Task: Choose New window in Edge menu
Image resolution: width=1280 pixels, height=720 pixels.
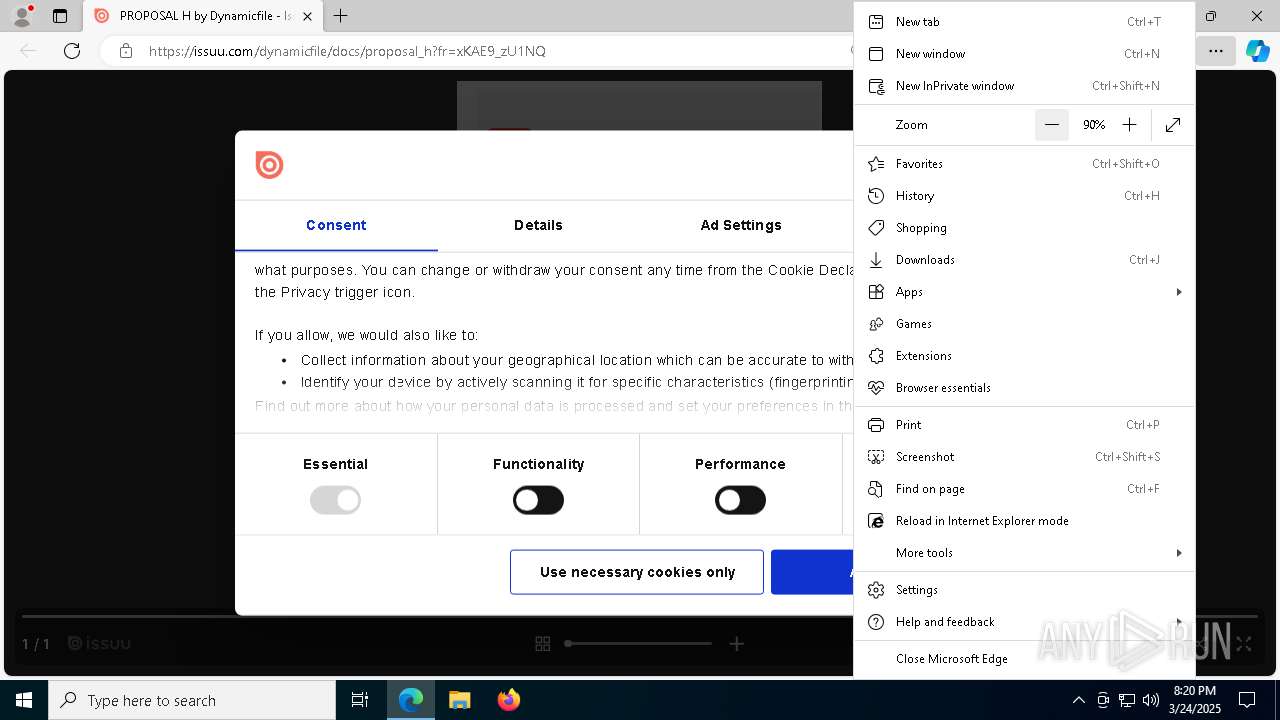Action: [x=1024, y=54]
